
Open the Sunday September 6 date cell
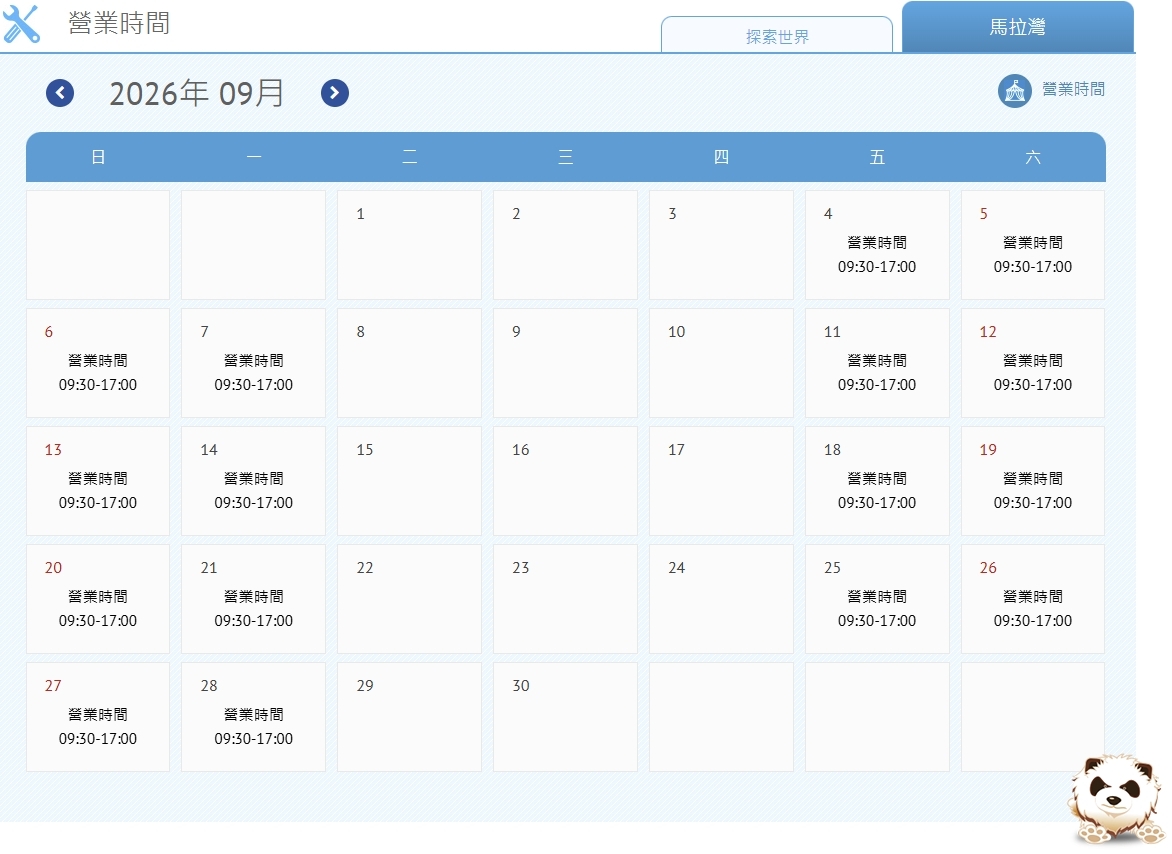coord(98,363)
